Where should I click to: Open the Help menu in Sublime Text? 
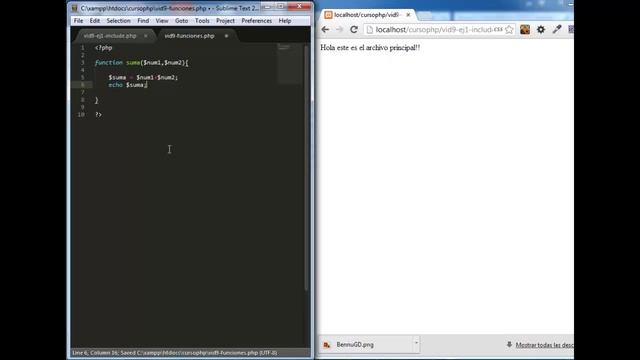(x=284, y=21)
